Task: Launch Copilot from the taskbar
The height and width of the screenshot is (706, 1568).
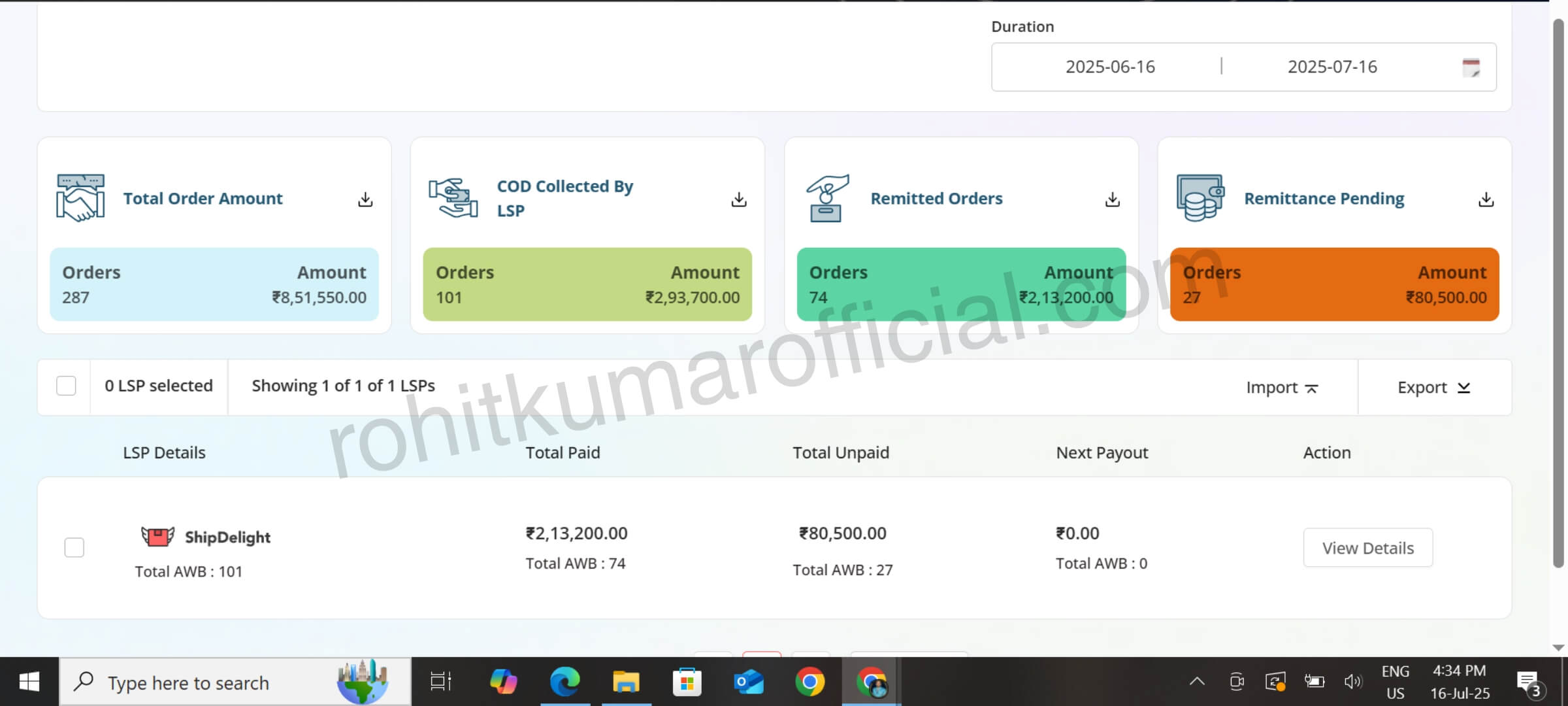Action: (503, 682)
